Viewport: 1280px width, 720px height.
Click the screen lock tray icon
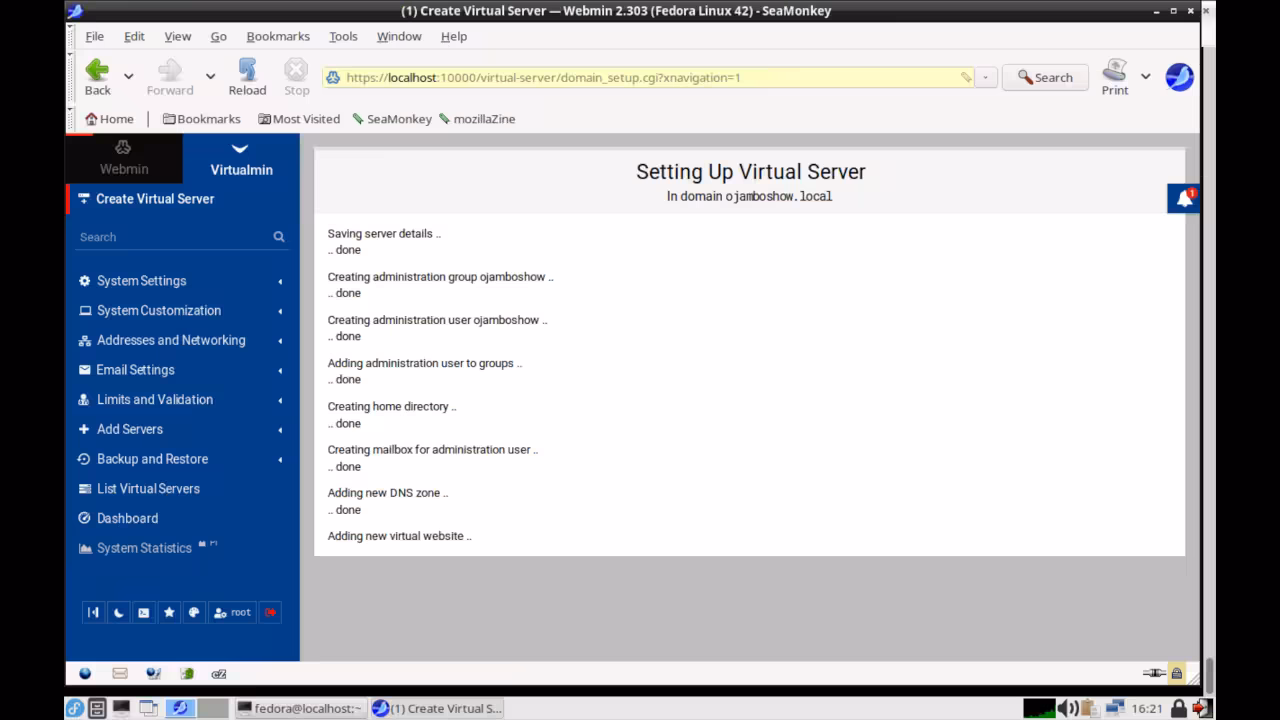coord(1178,708)
